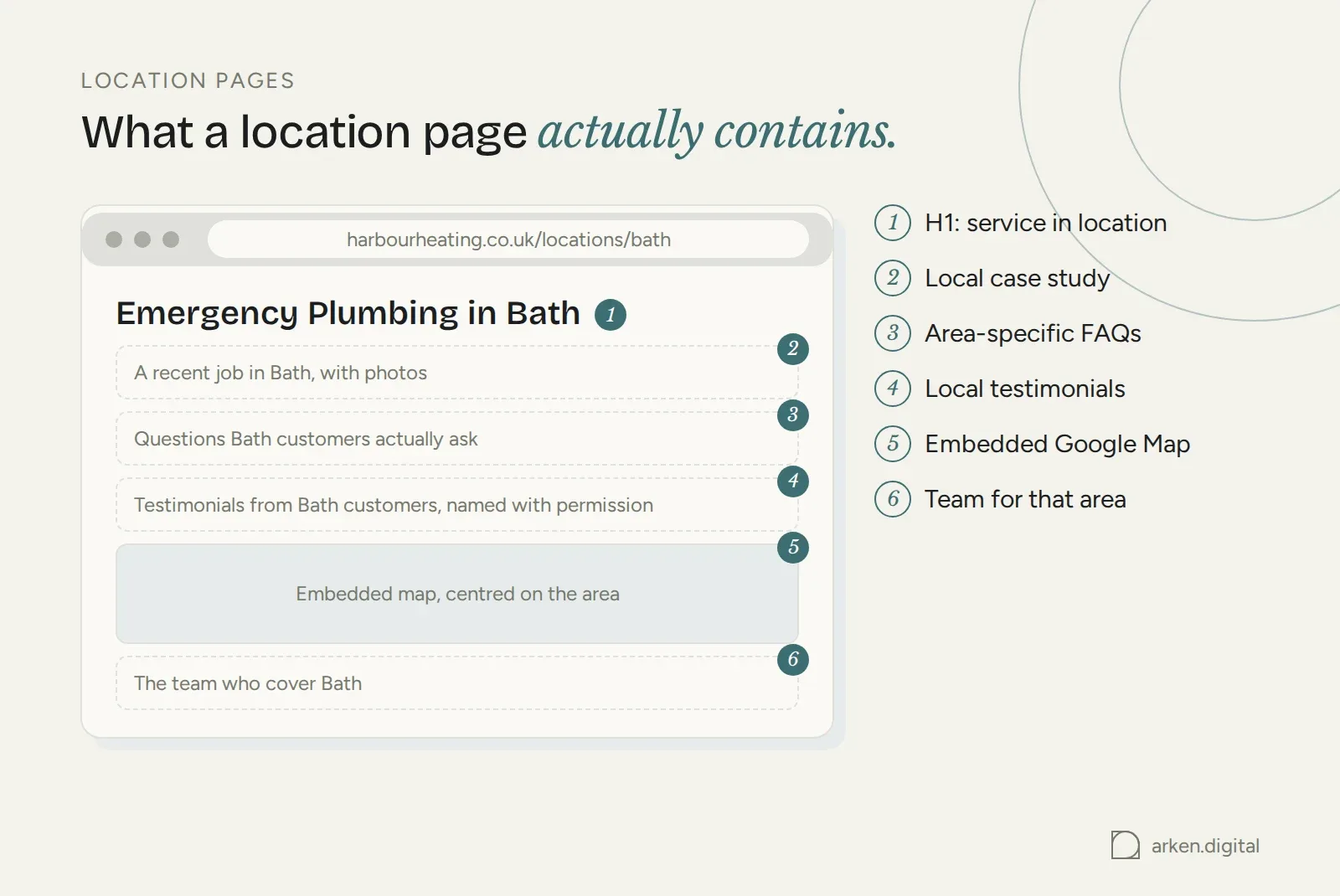Click the Emergency Plumbing in Bath heading
The height and width of the screenshot is (896, 1340).
pyautogui.click(x=348, y=313)
